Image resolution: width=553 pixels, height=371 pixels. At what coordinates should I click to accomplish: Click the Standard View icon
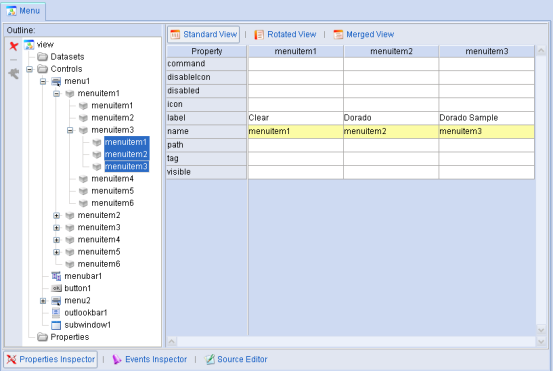[x=175, y=34]
